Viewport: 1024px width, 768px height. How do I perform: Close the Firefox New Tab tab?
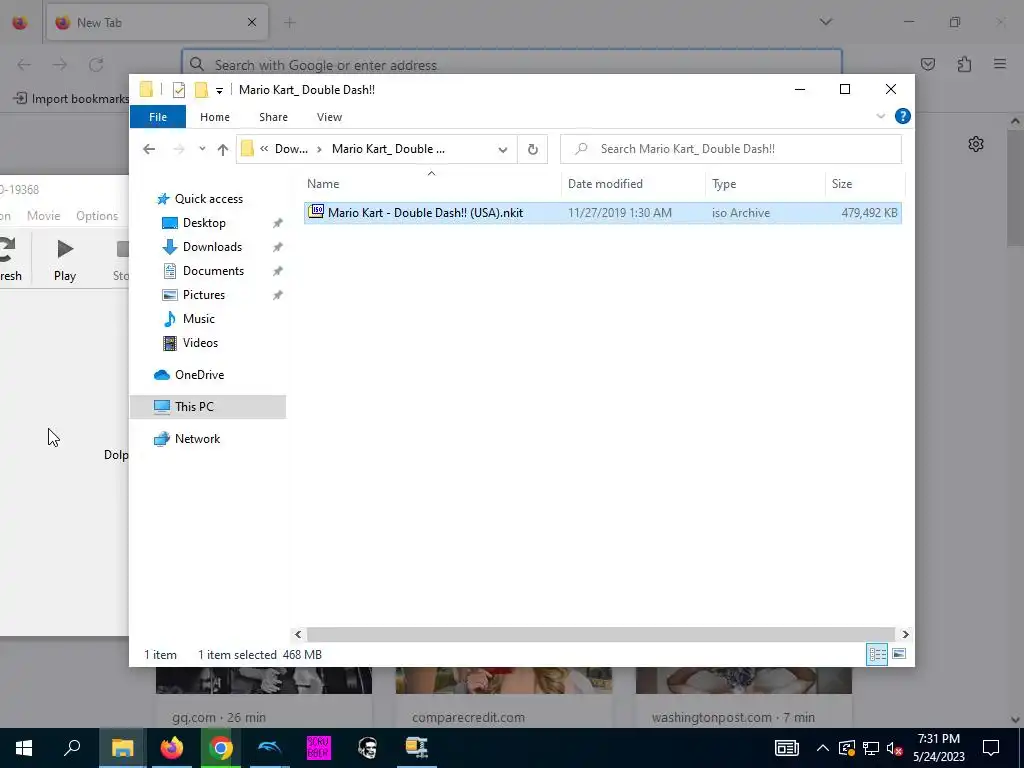pos(252,23)
